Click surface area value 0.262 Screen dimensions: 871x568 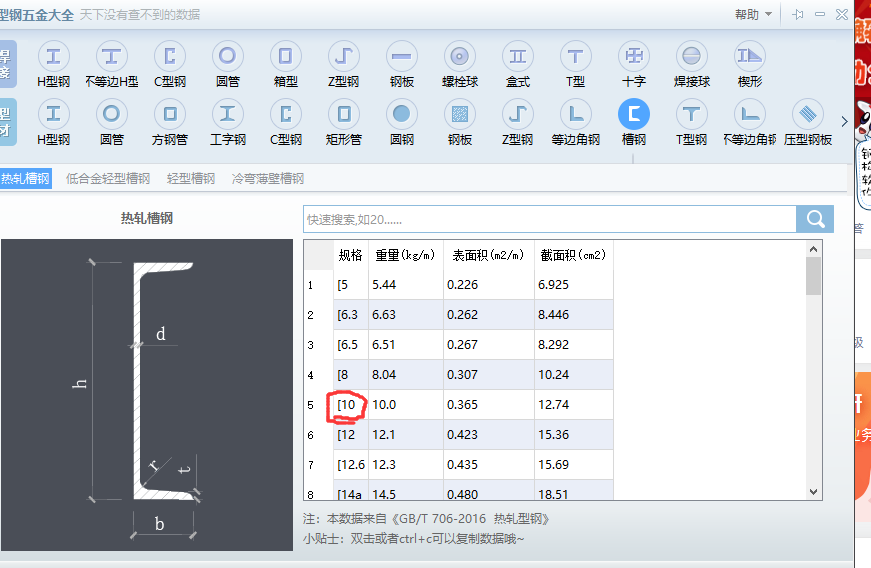click(489, 315)
